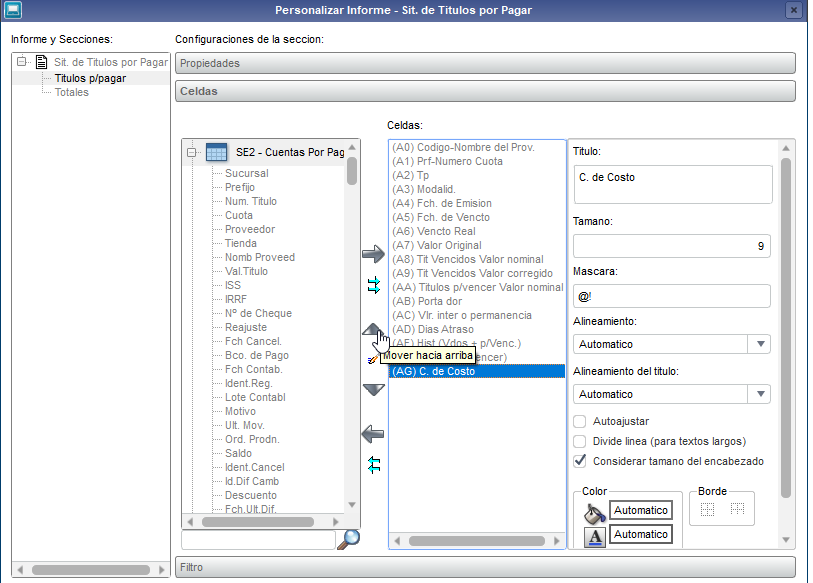Image resolution: width=813 pixels, height=583 pixels.
Task: Click the move down arrow icon
Action: coord(373,390)
